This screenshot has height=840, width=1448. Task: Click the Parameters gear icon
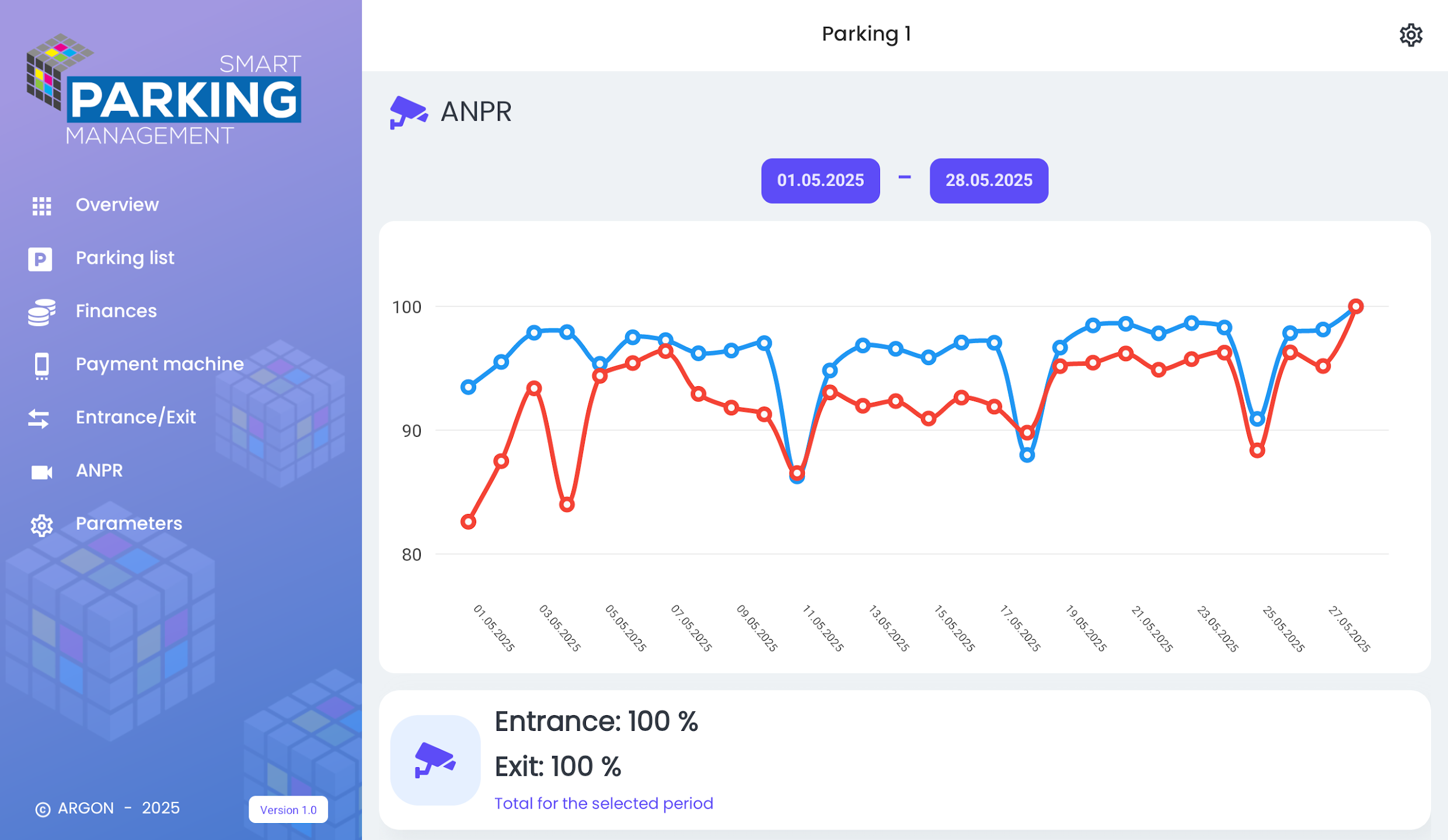point(41,525)
